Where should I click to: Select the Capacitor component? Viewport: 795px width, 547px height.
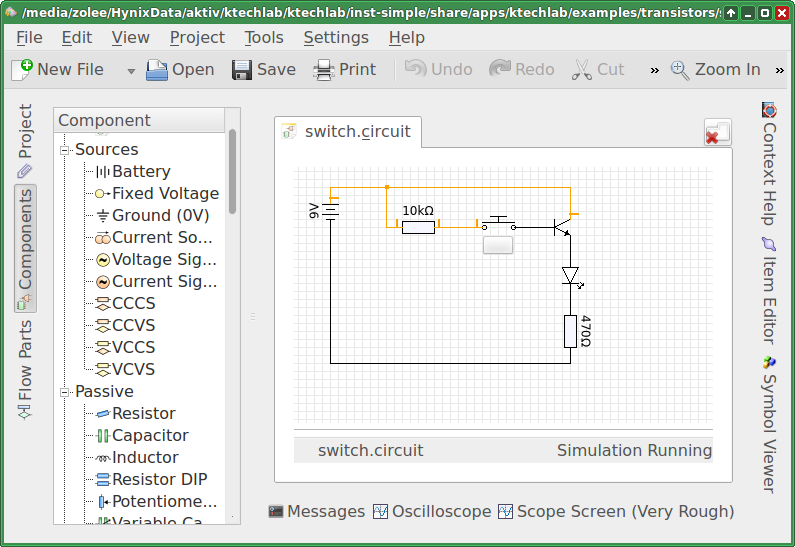coord(142,435)
